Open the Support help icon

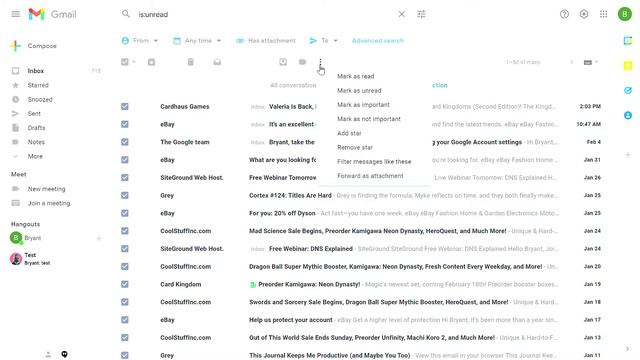[564, 14]
